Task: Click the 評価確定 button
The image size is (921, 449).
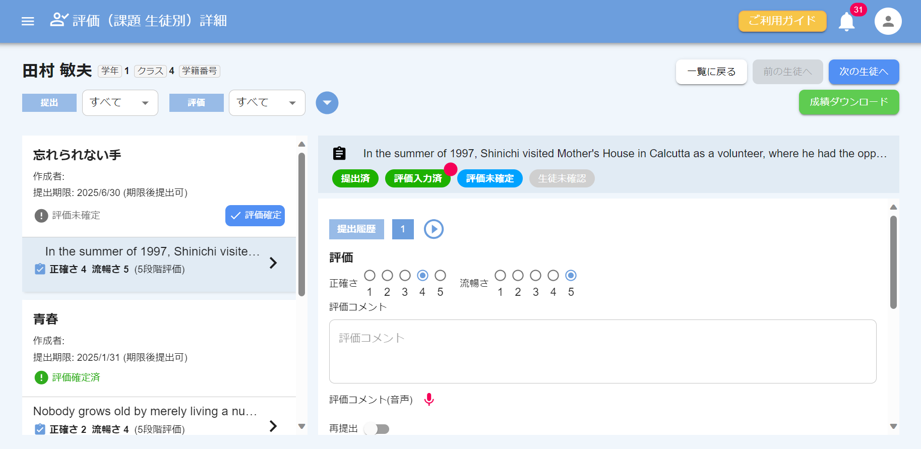Action: click(x=255, y=216)
